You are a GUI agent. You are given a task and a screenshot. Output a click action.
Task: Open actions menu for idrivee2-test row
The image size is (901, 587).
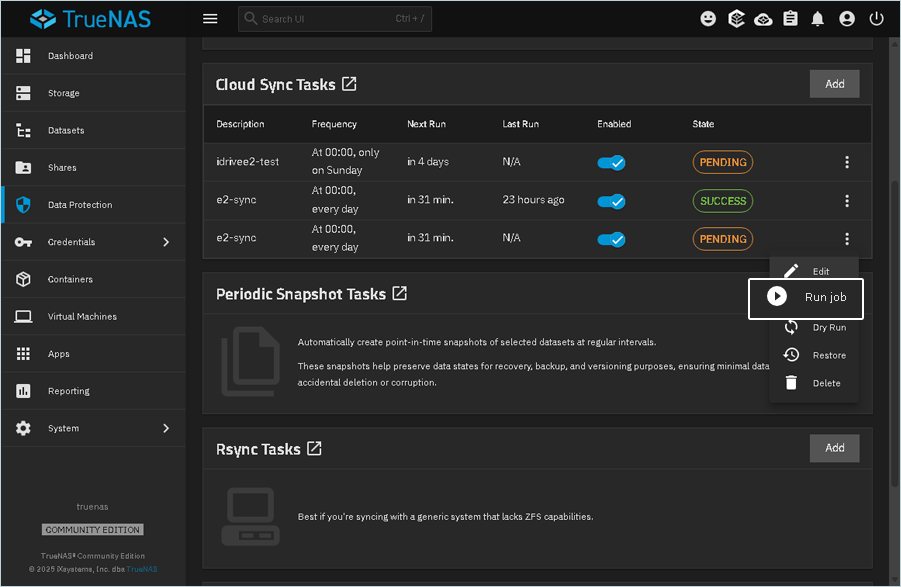(x=847, y=162)
